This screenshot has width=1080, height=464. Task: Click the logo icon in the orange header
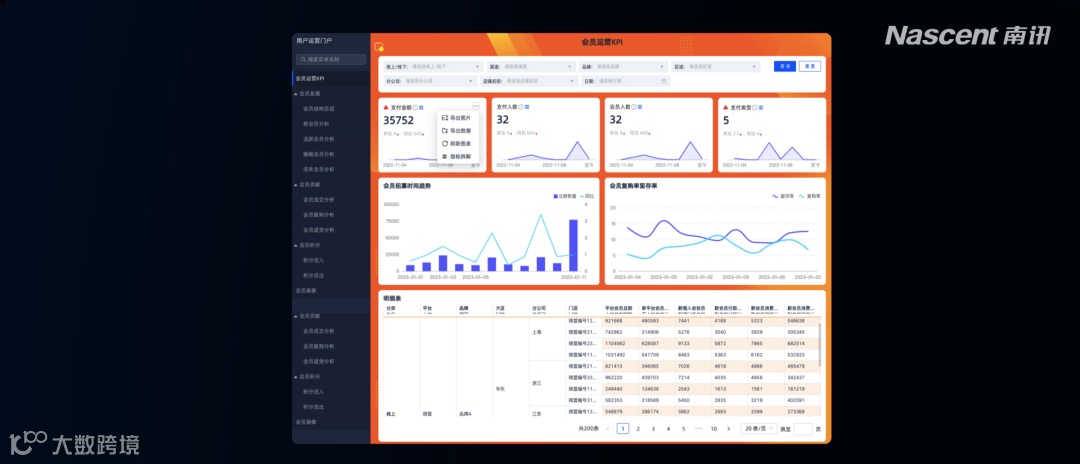(378, 47)
